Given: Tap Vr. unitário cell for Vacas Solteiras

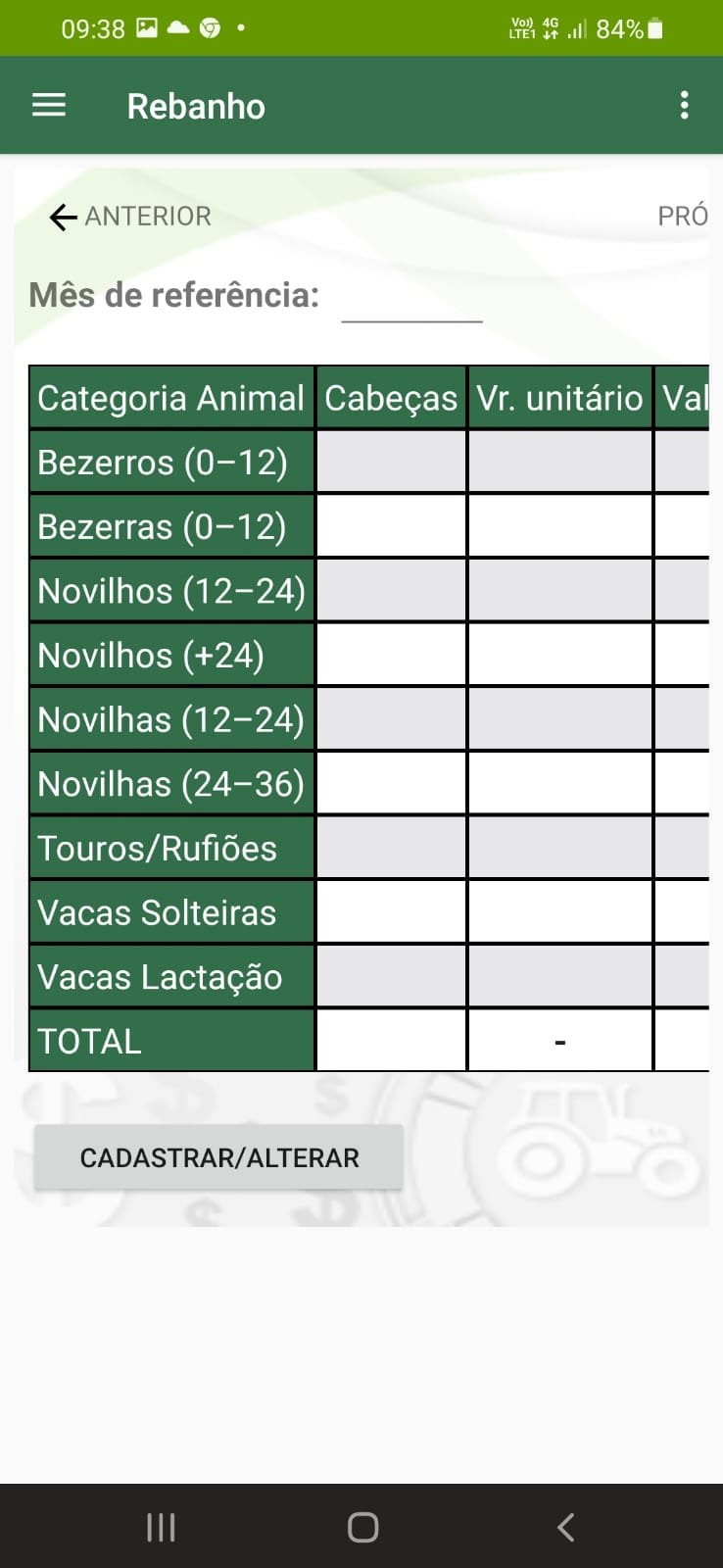Looking at the screenshot, I should tap(559, 912).
